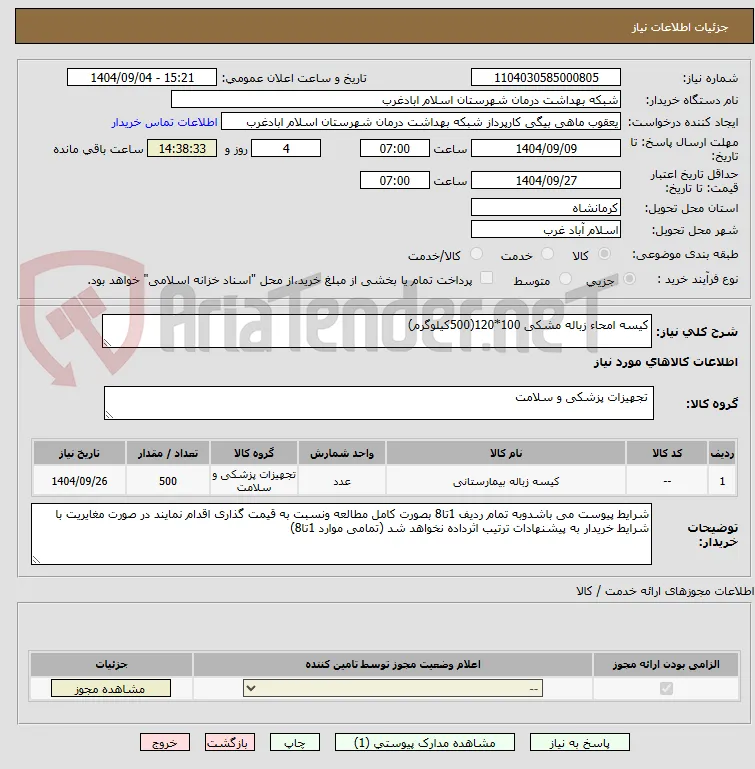Select the کالا/خدمت radio button
This screenshot has width=755, height=769.
(x=476, y=254)
